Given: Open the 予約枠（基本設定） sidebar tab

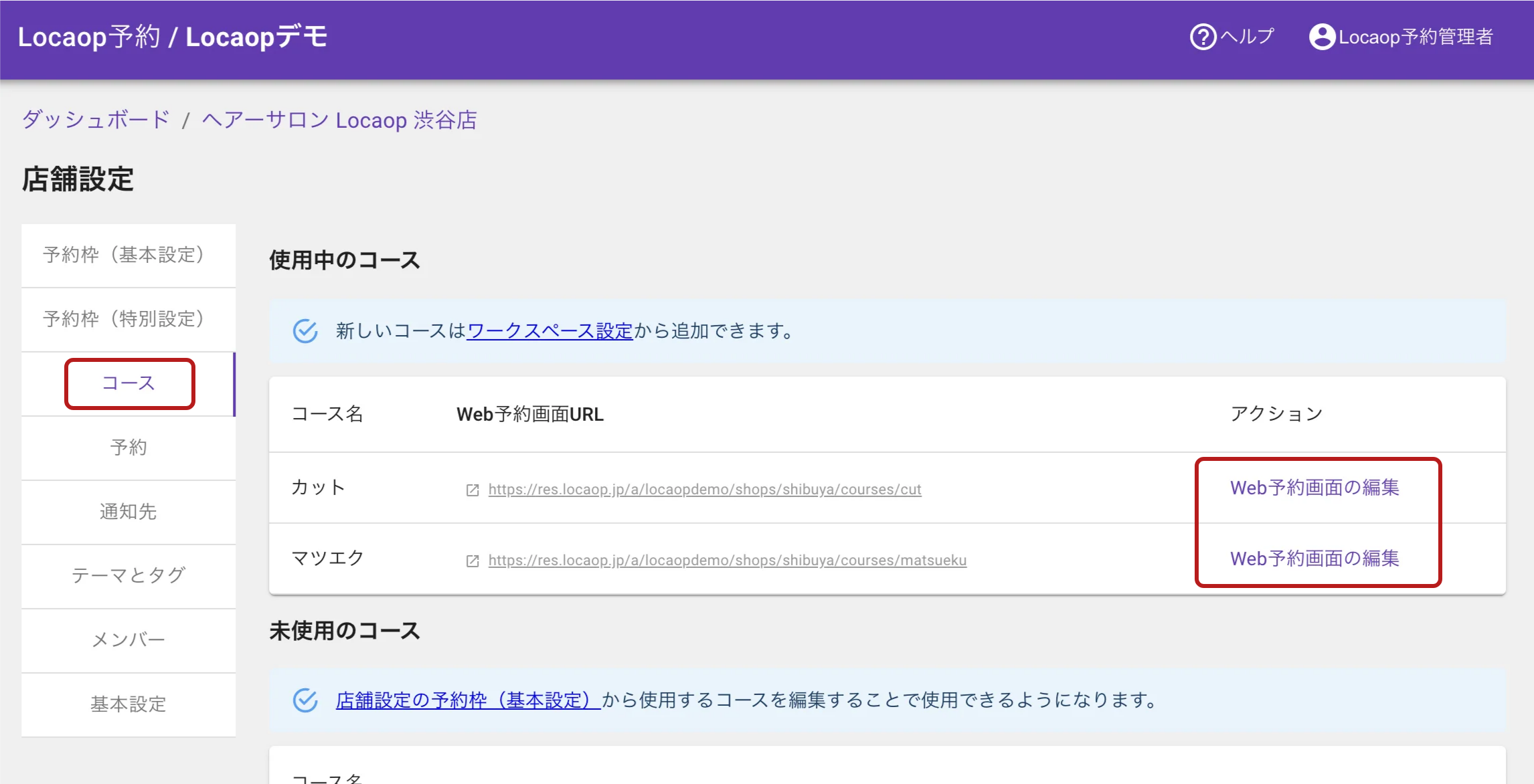Looking at the screenshot, I should point(129,256).
